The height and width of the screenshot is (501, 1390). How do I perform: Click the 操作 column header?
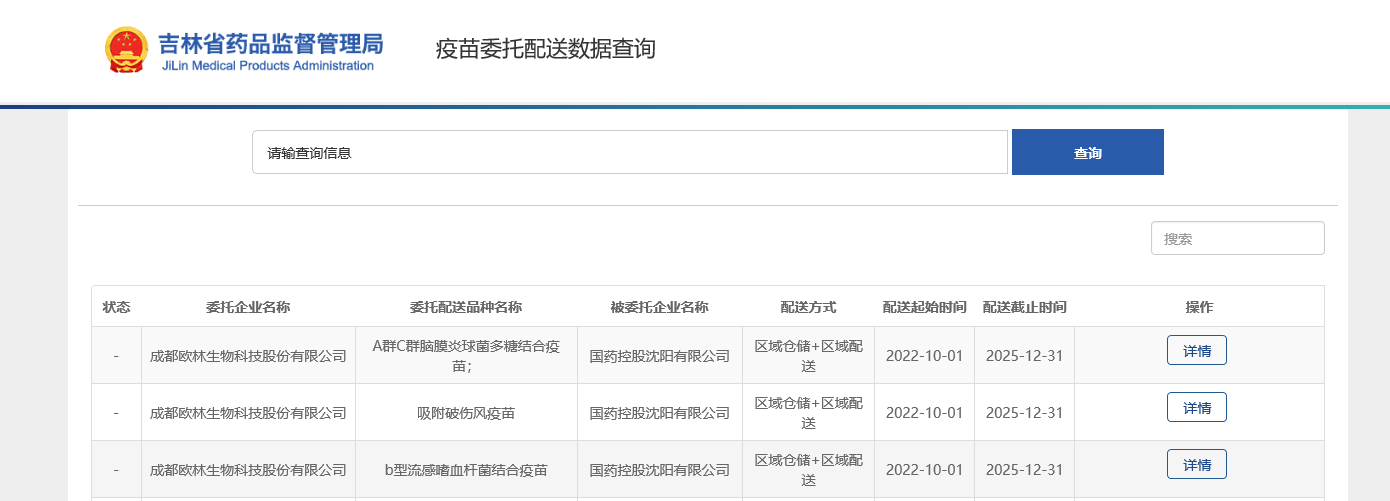tap(1198, 307)
